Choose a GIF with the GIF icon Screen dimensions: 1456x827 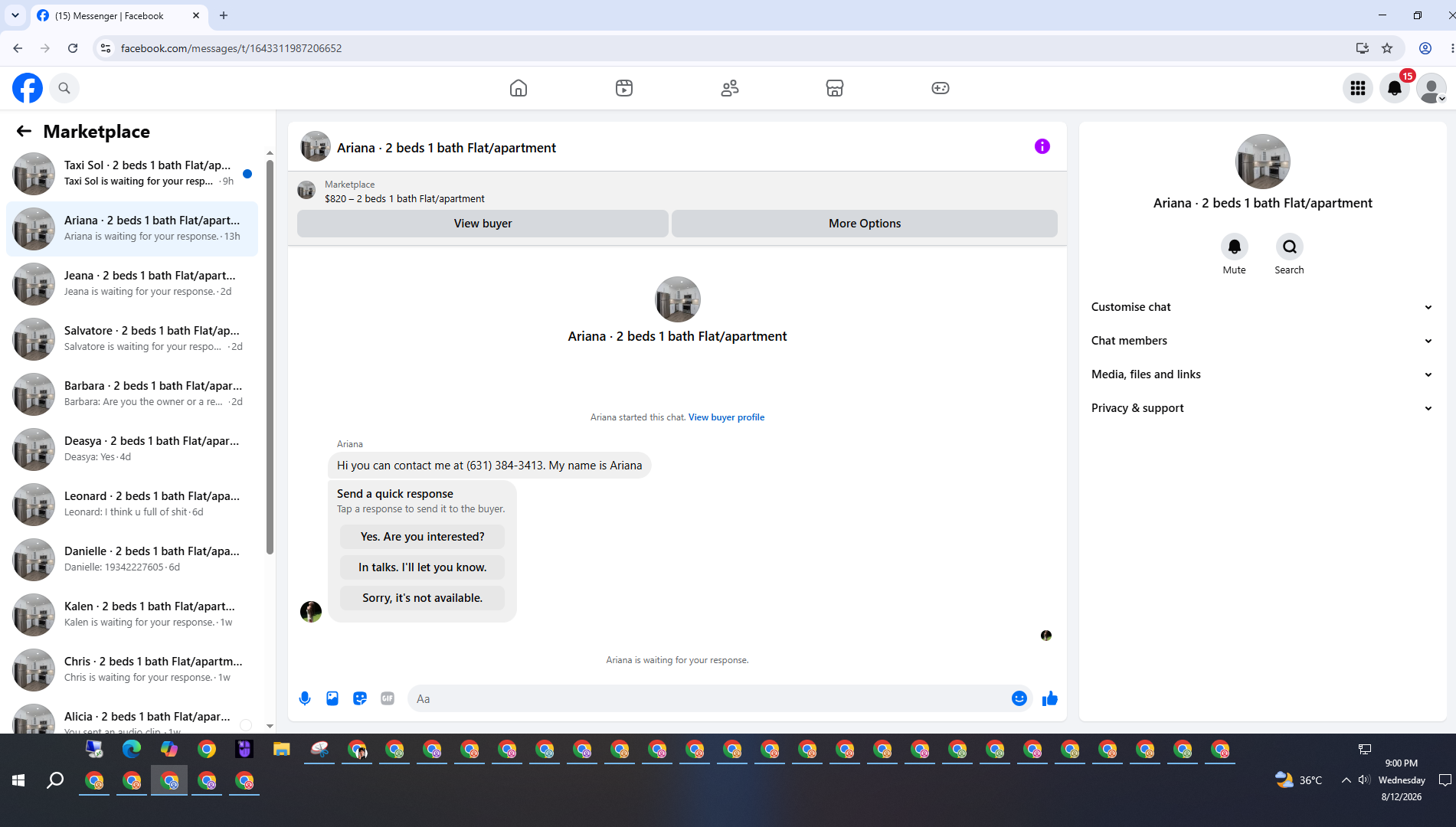[x=388, y=698]
